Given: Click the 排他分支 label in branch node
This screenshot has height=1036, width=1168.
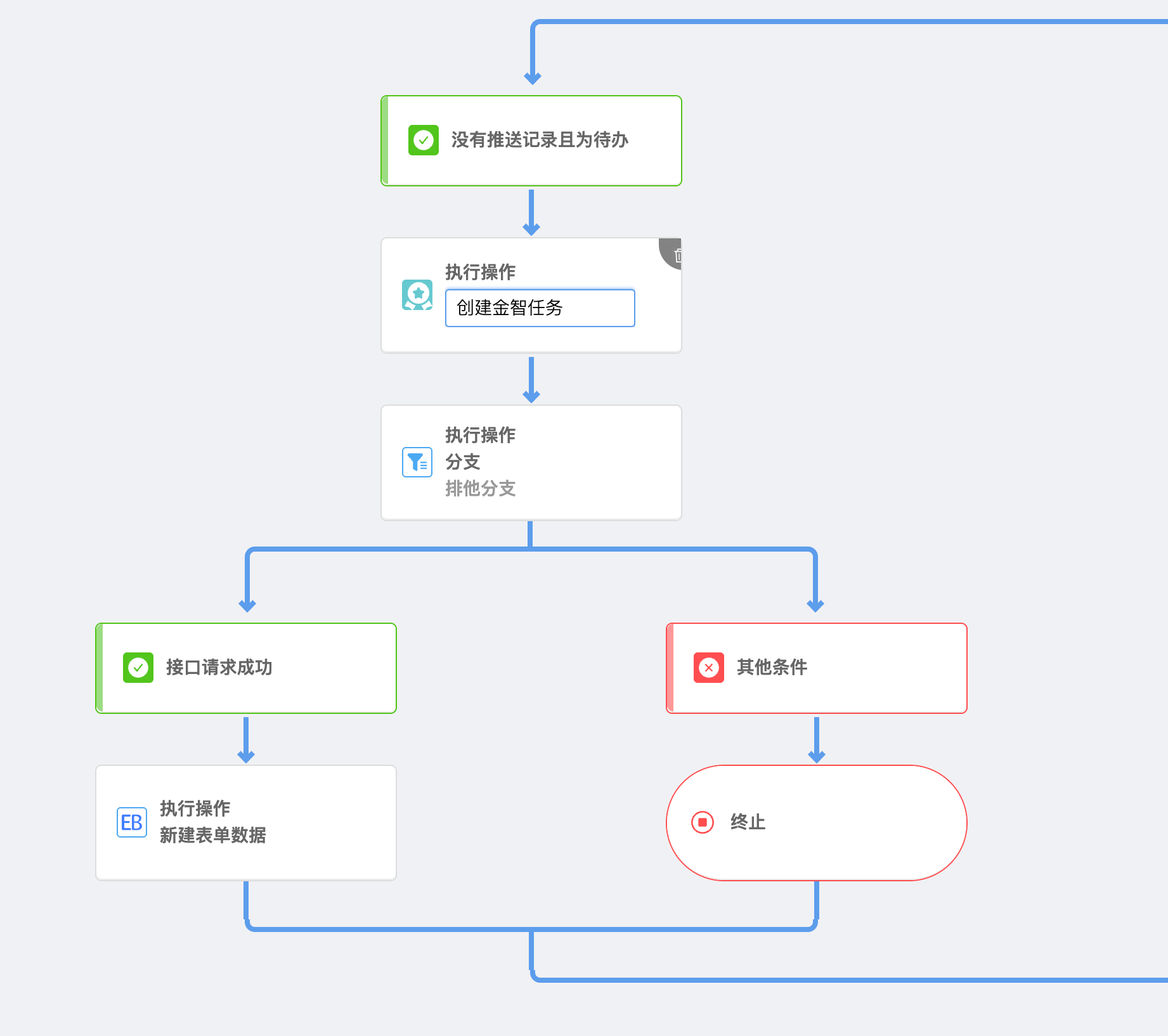Looking at the screenshot, I should [x=481, y=488].
